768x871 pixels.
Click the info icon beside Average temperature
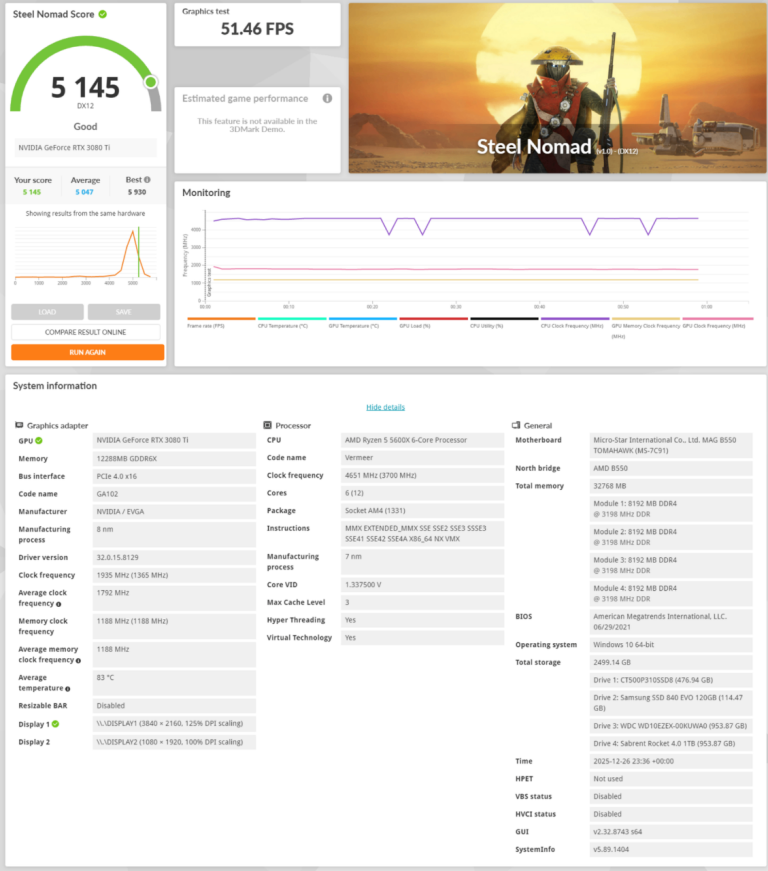(x=67, y=689)
